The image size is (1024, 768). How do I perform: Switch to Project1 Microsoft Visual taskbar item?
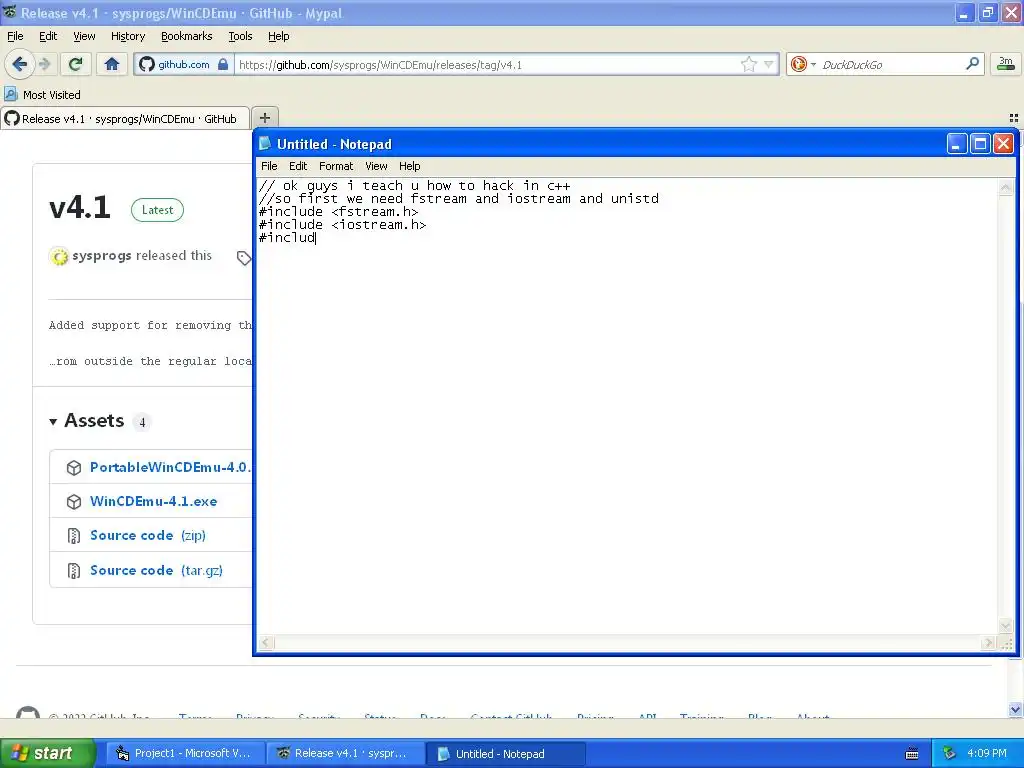click(184, 753)
